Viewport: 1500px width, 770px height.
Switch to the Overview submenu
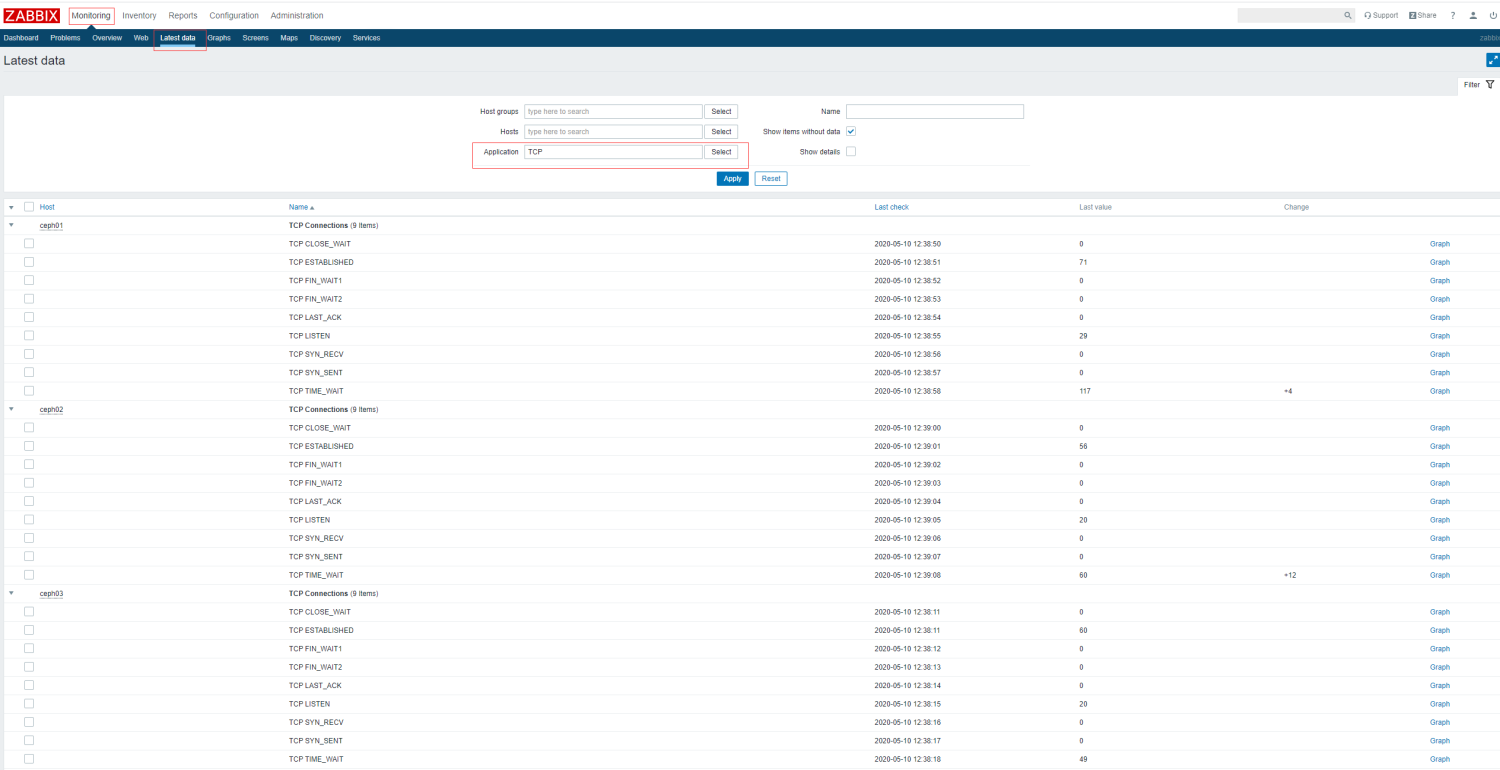107,38
